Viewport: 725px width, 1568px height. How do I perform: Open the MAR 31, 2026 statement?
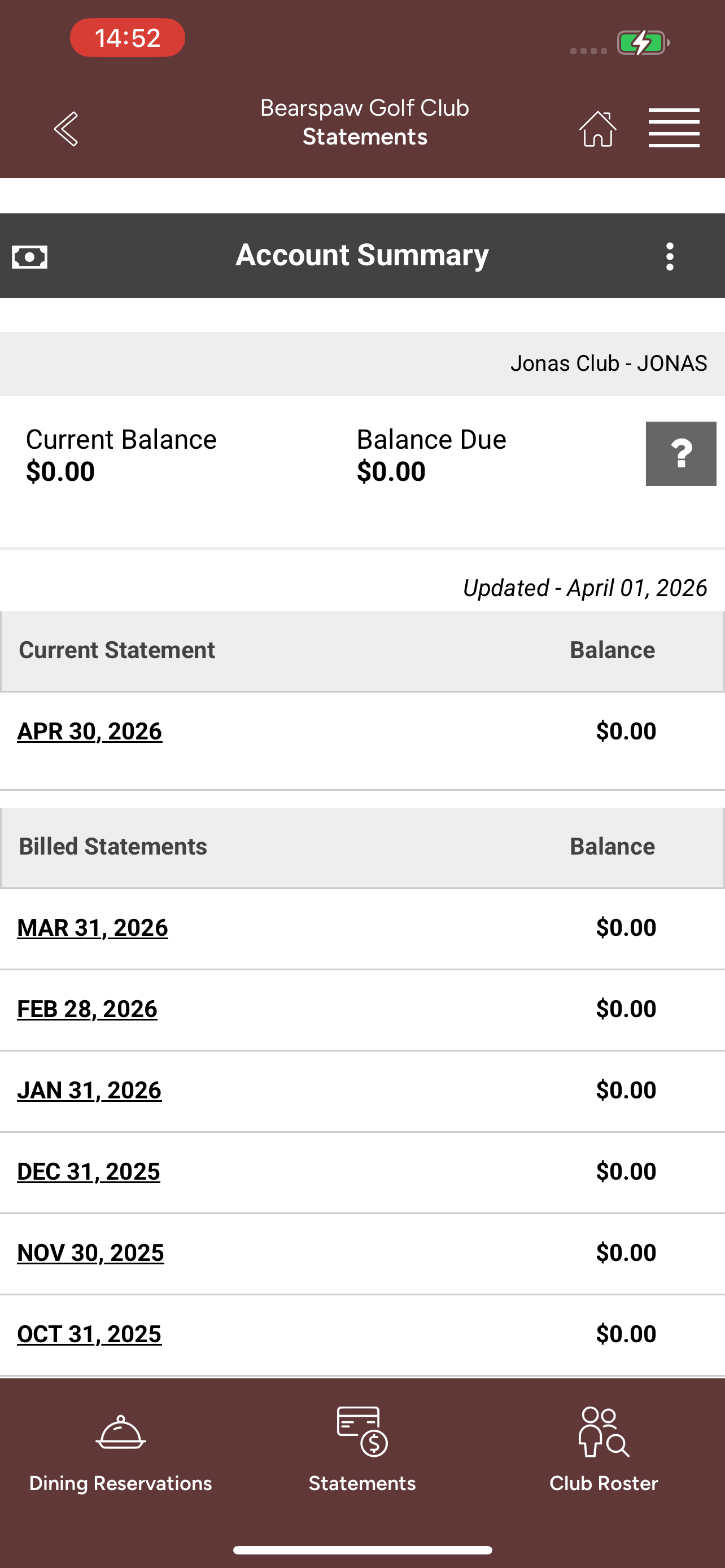point(93,928)
